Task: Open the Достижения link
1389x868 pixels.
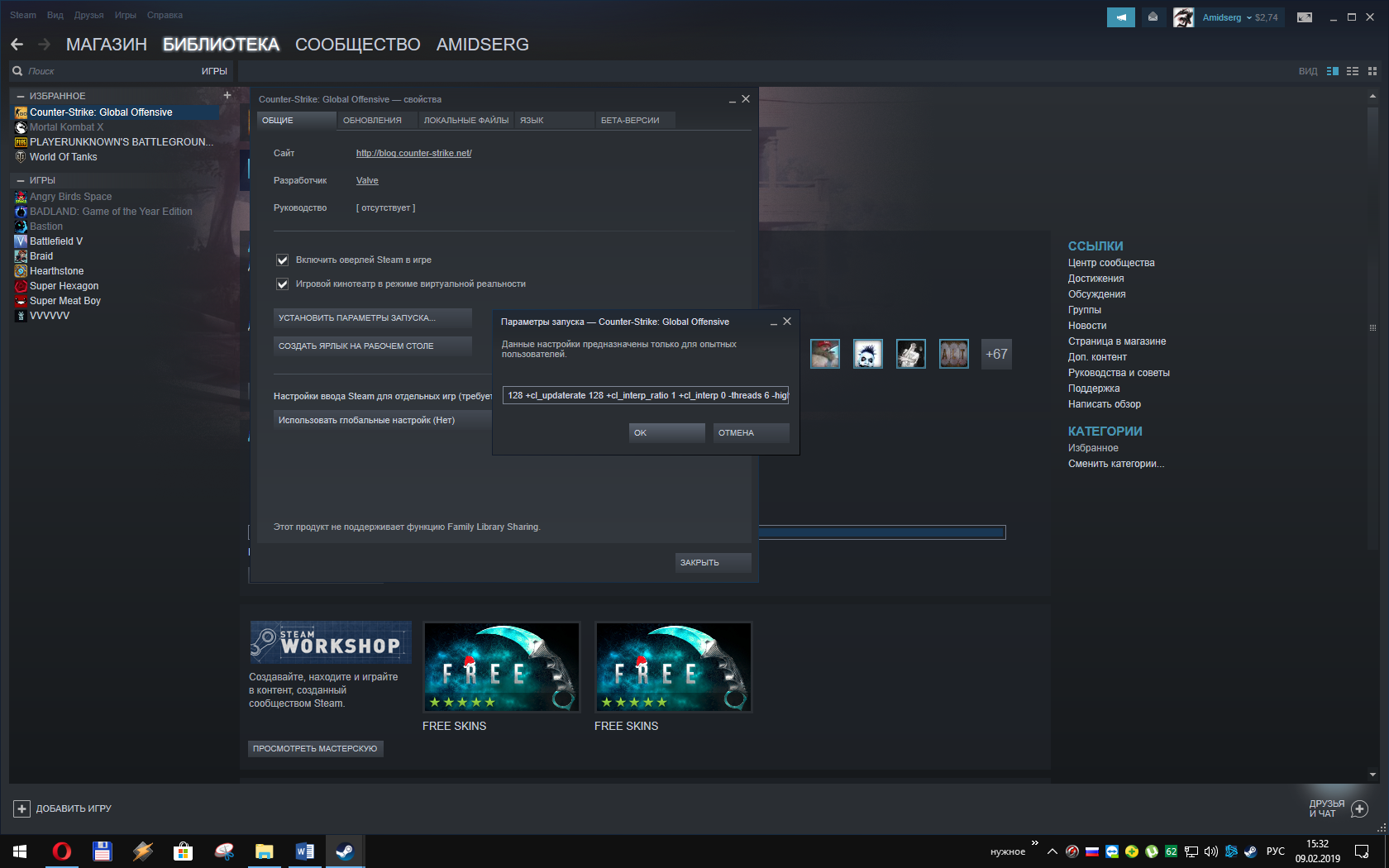Action: pyautogui.click(x=1096, y=279)
